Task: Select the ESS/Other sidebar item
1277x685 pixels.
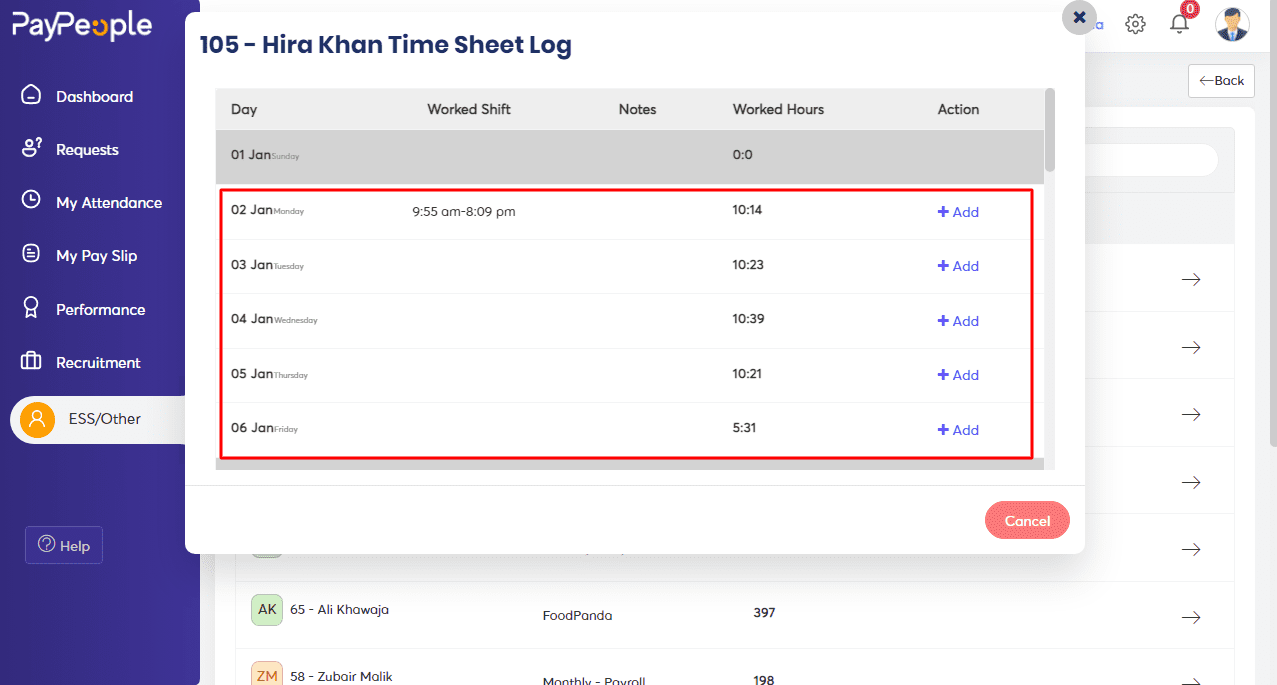Action: 100,419
